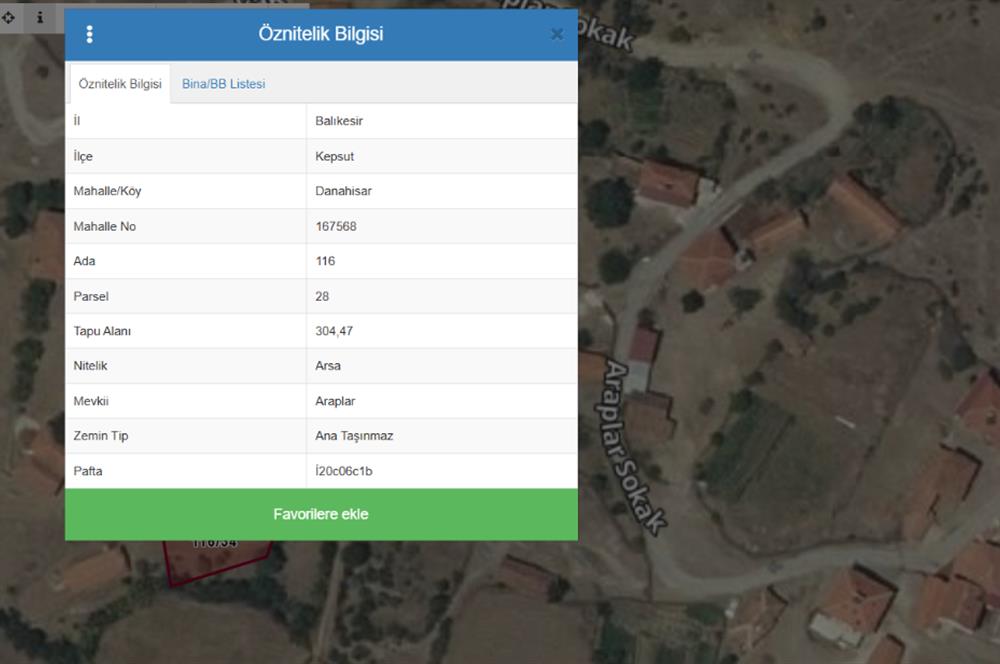
Task: Click the Mahalle/Köy label
Action: (x=107, y=191)
